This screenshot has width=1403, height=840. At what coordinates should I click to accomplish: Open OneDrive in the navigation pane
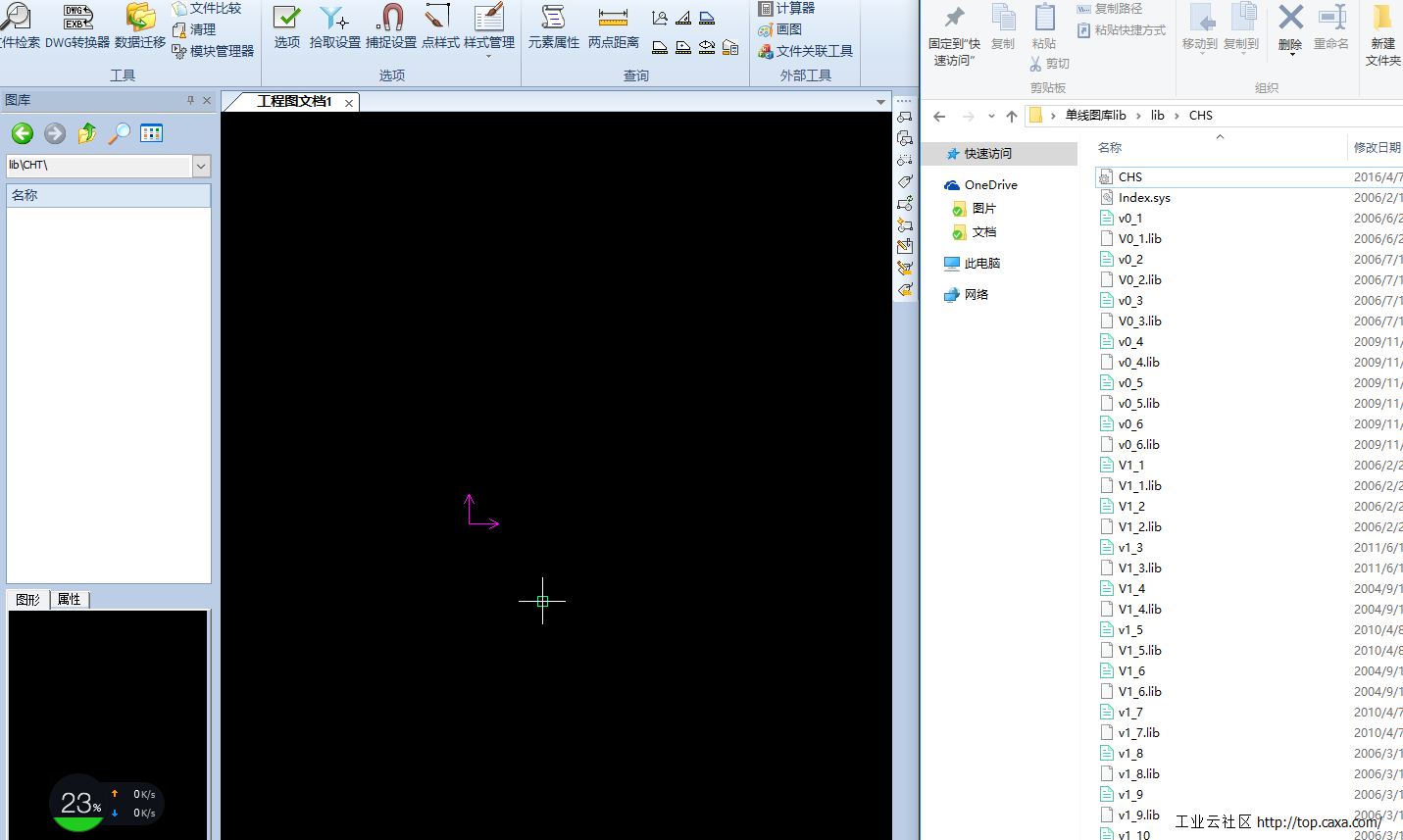tap(990, 184)
